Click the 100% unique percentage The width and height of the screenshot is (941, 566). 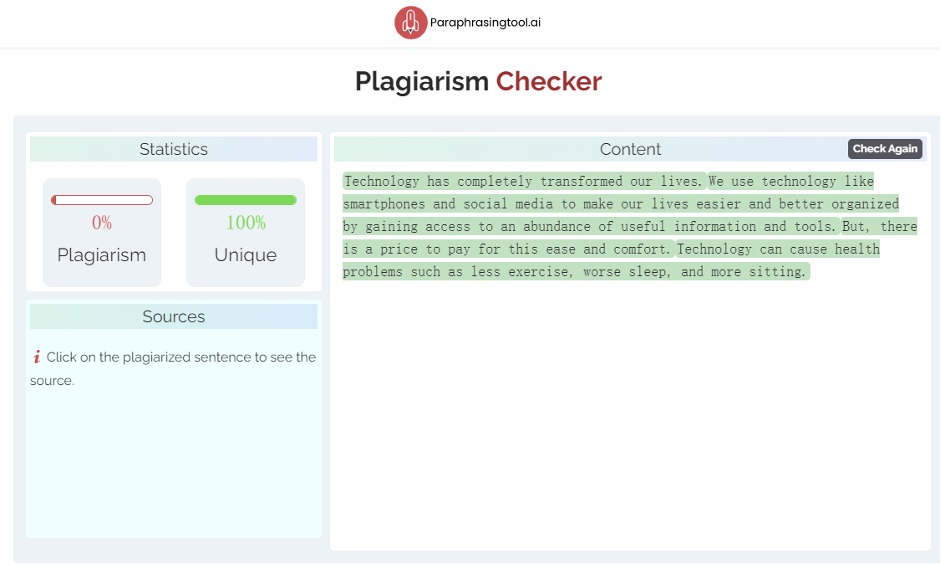[x=245, y=223]
